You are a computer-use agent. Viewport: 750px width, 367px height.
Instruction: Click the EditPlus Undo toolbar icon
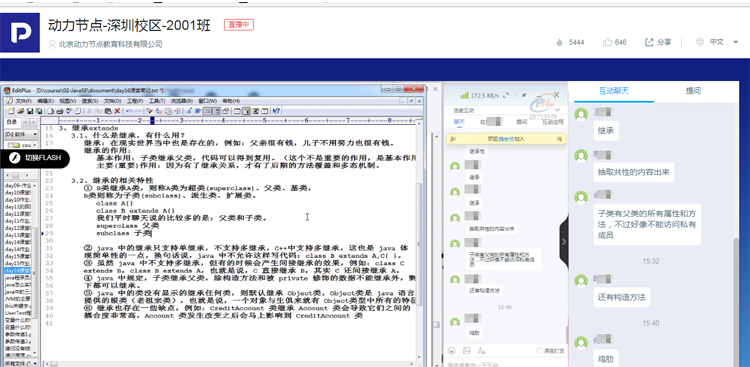(129, 111)
